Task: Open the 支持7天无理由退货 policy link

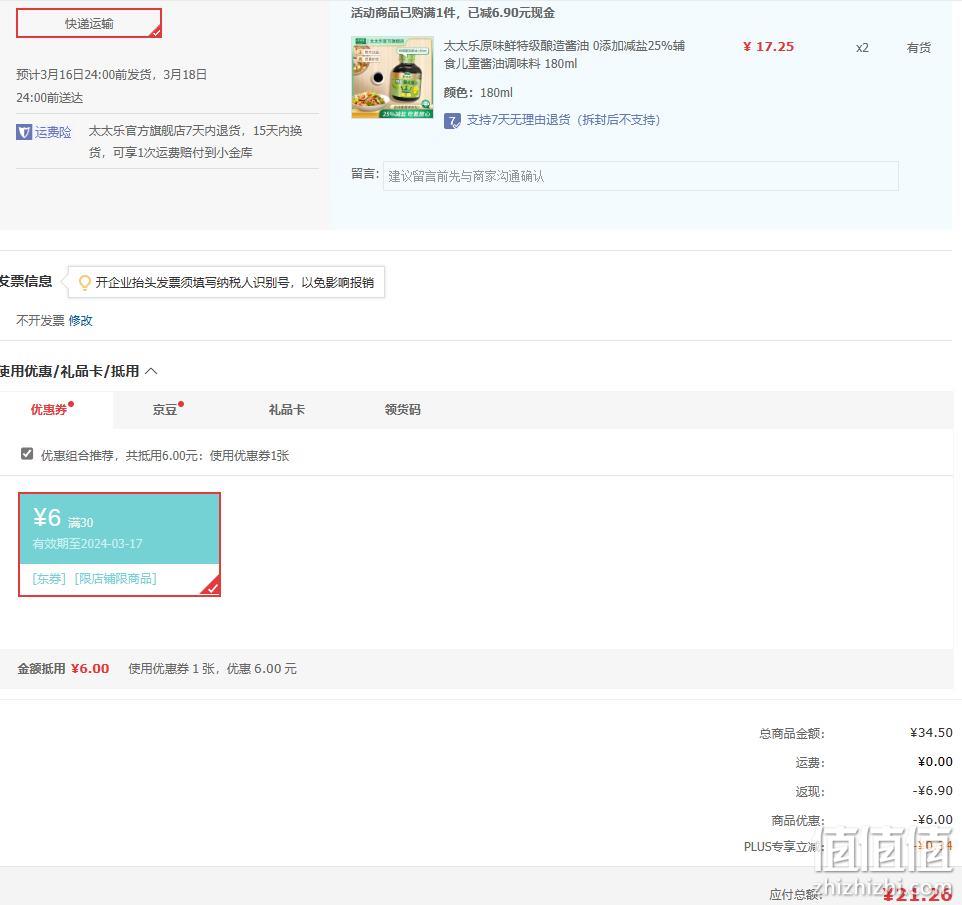Action: pos(563,120)
